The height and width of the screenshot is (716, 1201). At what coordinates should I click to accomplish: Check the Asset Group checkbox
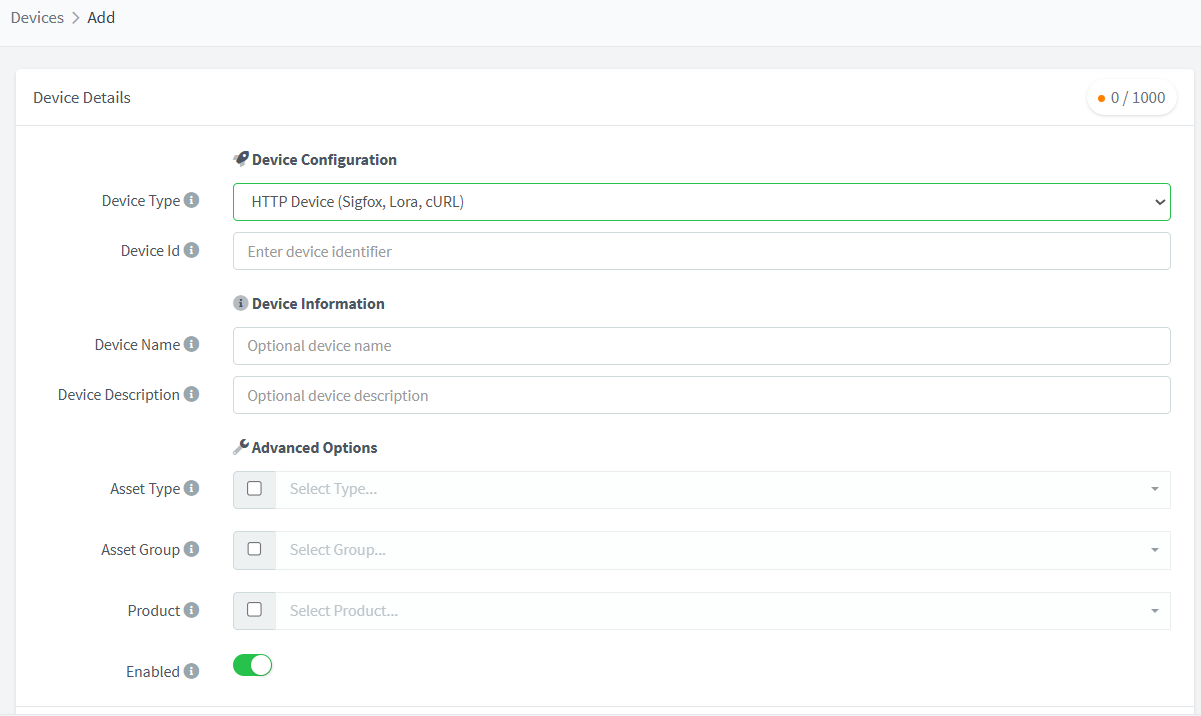[254, 549]
